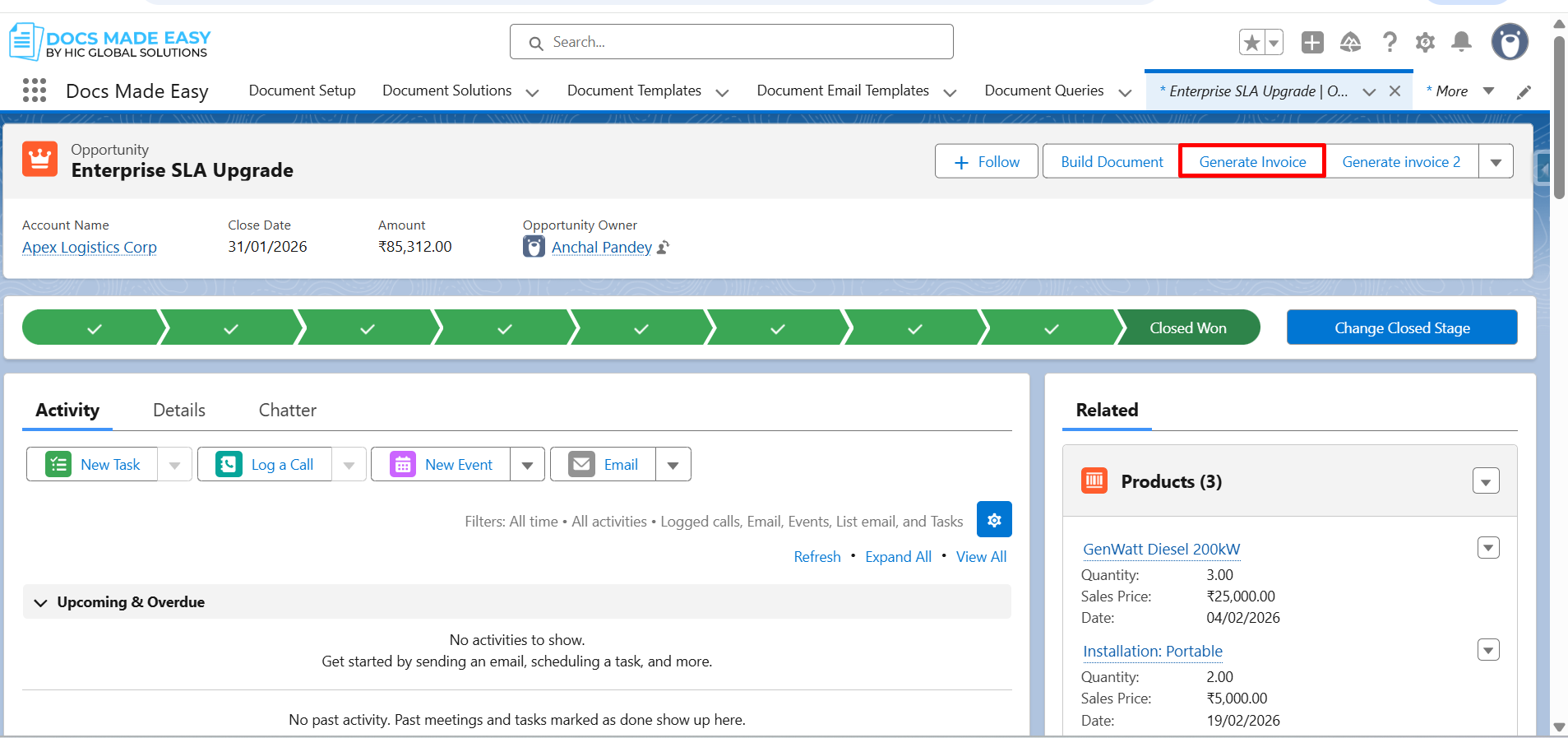The image size is (1568, 738).
Task: Click the New Task icon
Action: click(58, 465)
